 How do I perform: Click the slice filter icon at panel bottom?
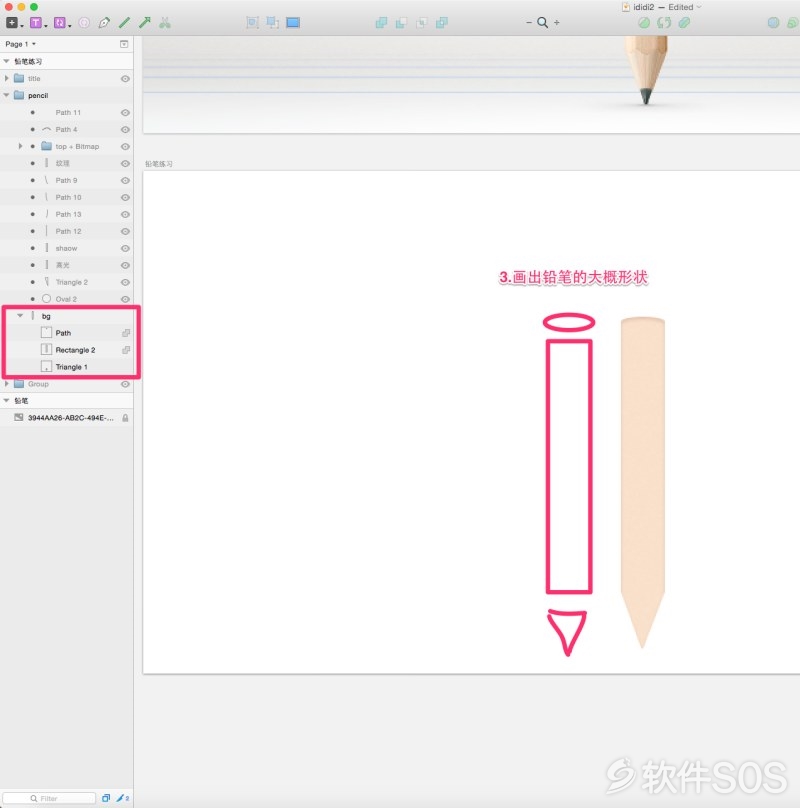coord(123,798)
